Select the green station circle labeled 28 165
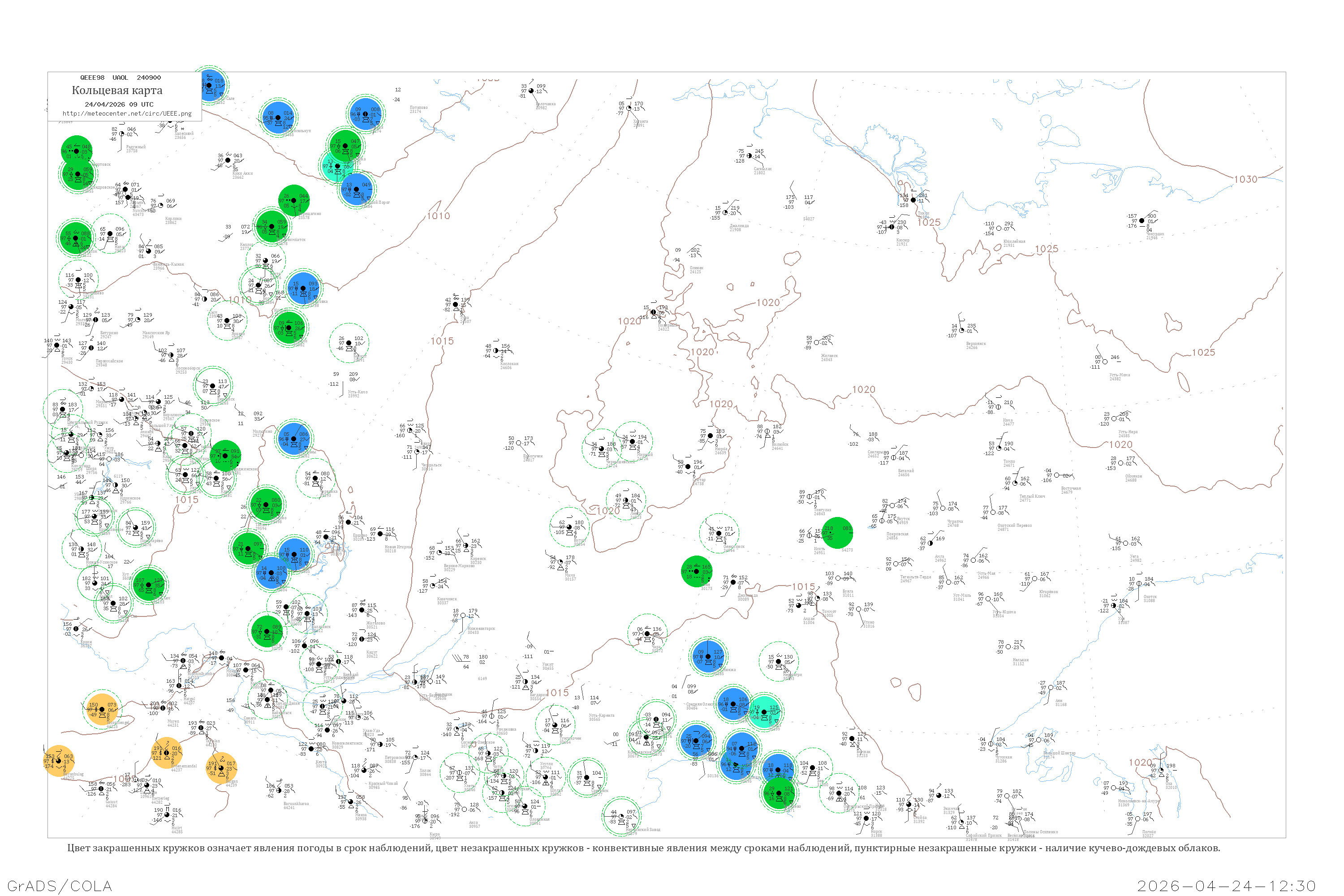Screen dimensions: 1344x896 pos(697,571)
